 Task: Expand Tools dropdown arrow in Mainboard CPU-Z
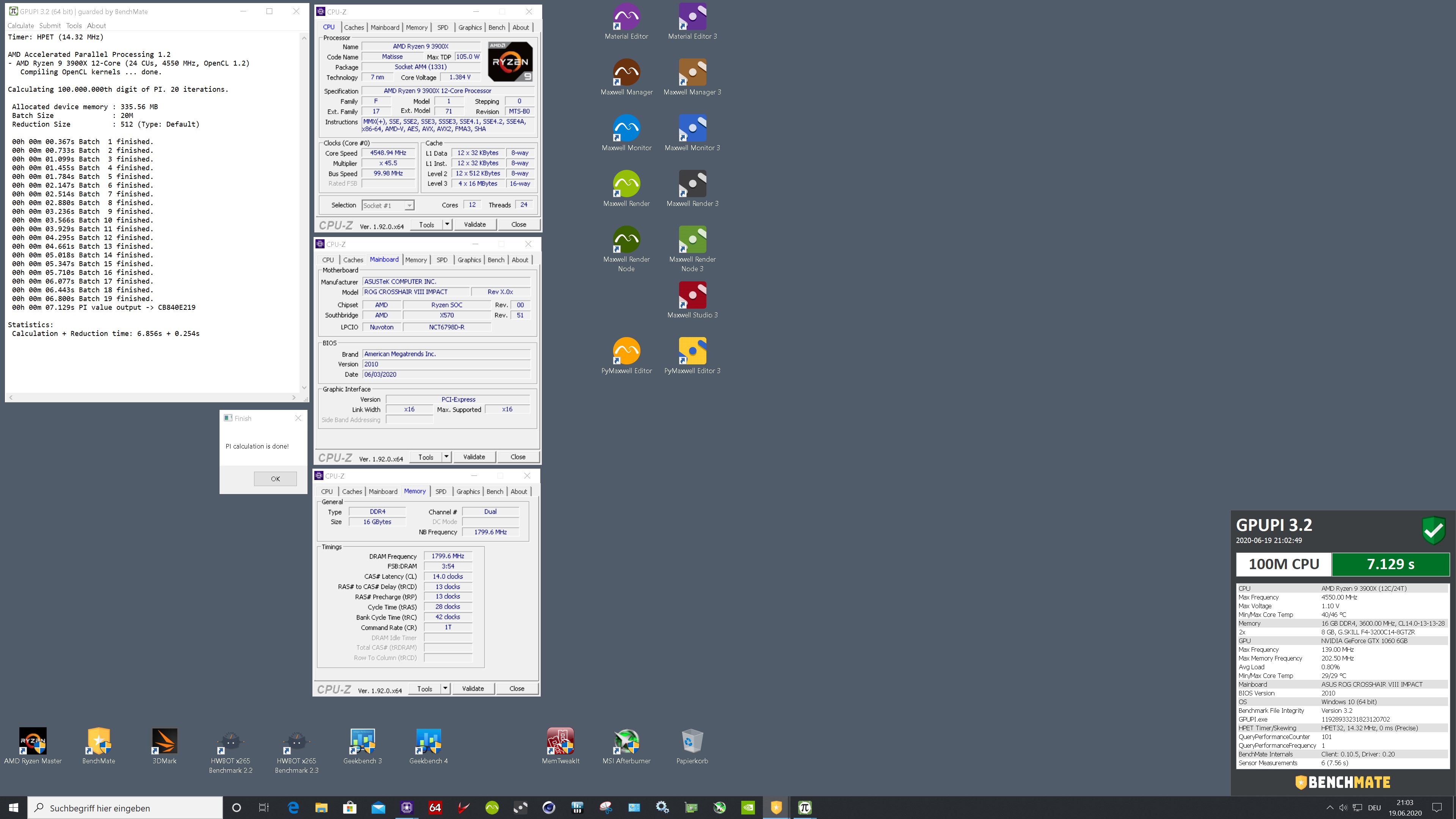pyautogui.click(x=446, y=457)
